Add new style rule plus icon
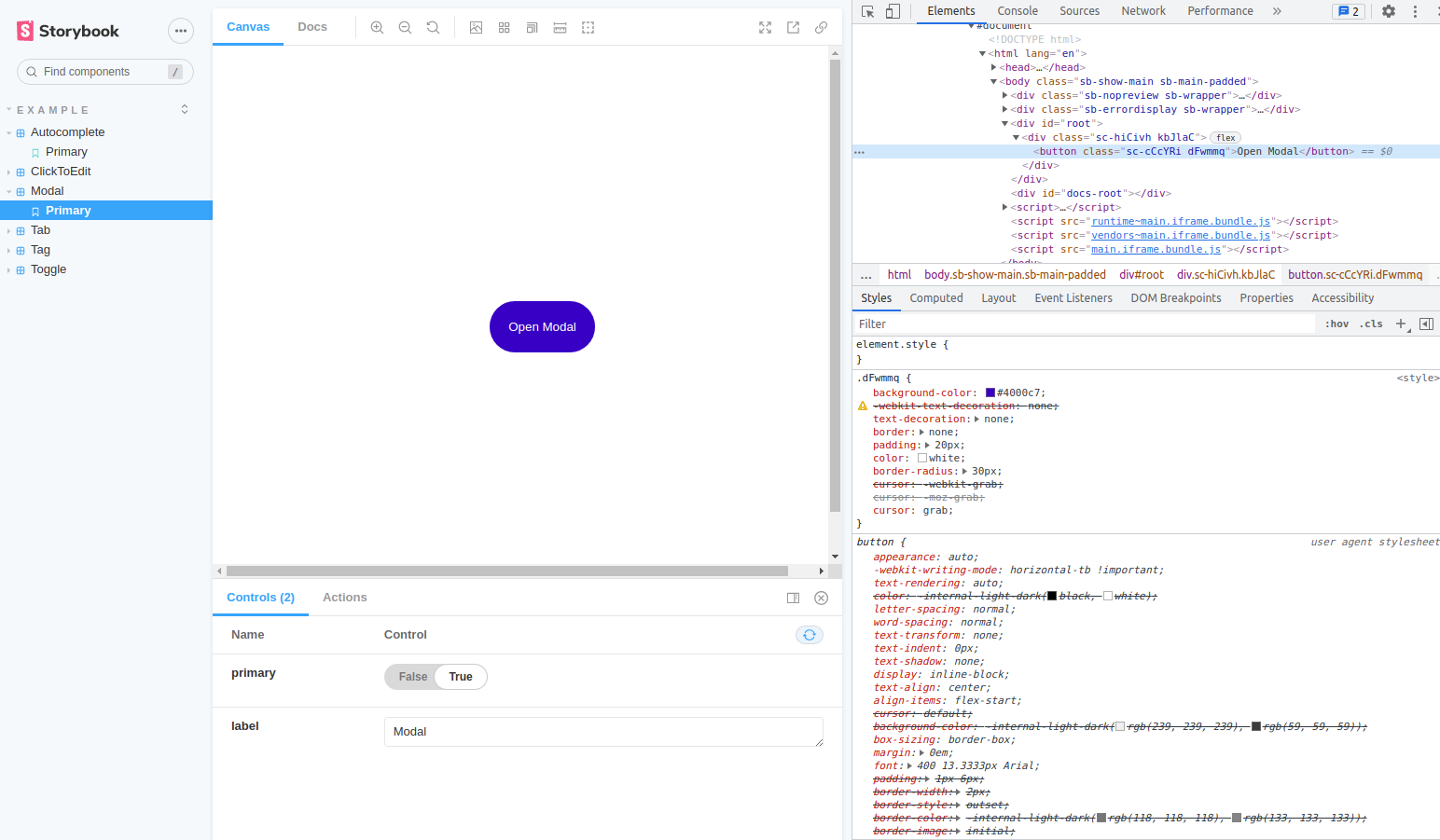1440x840 pixels. 1401,324
